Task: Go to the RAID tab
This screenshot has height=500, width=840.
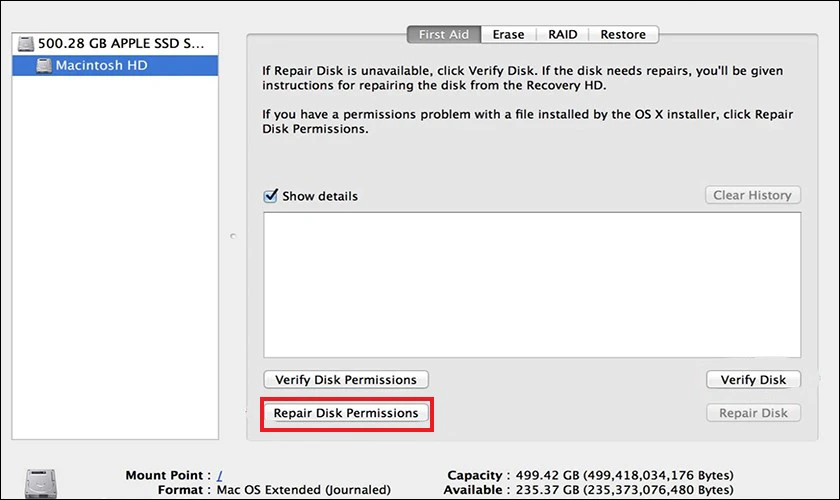Action: click(x=562, y=34)
